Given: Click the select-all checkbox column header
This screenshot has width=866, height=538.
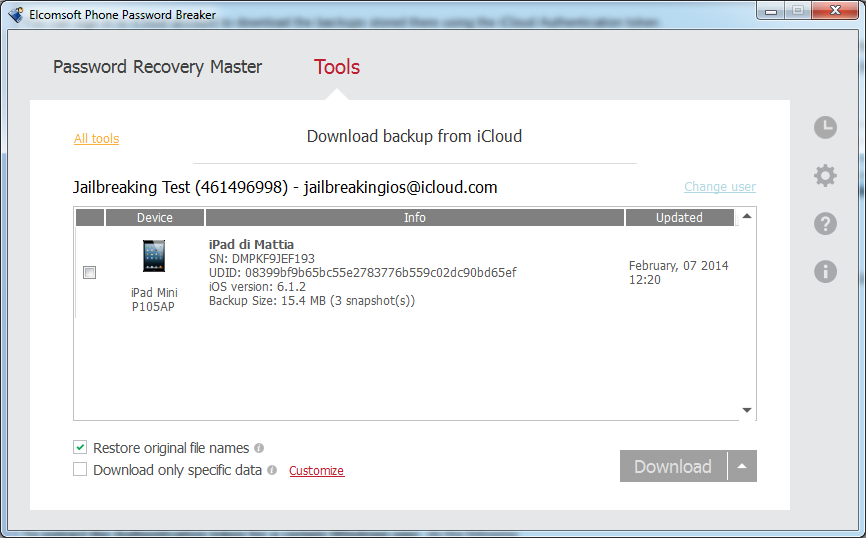Looking at the screenshot, I should click(x=89, y=218).
